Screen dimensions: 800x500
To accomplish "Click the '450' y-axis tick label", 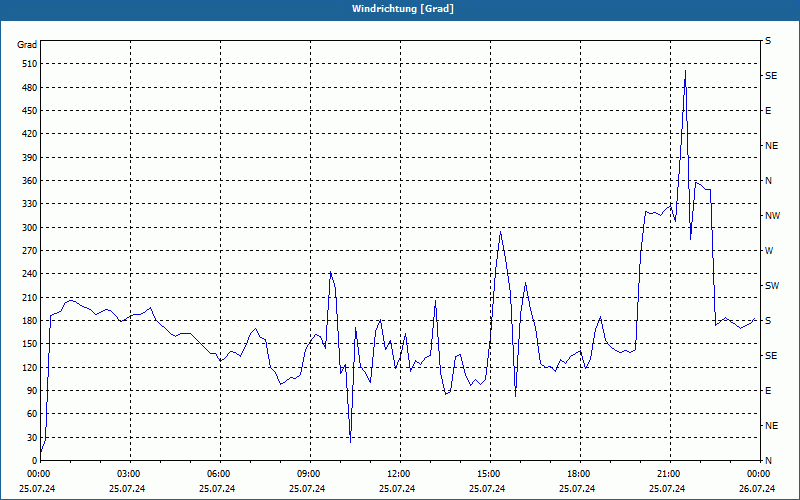I will (x=31, y=111).
